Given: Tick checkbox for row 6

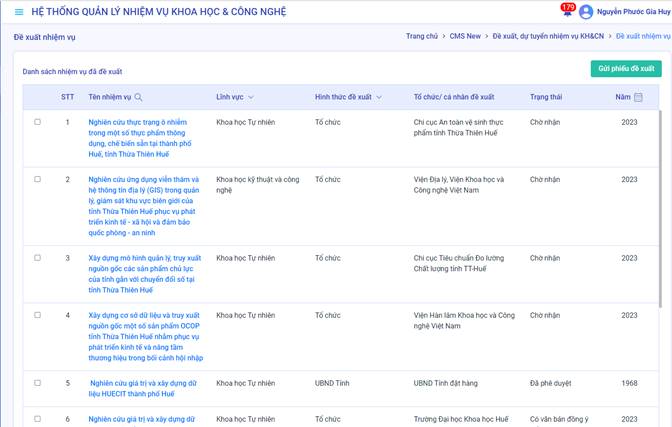Looking at the screenshot, I should click(37, 419).
